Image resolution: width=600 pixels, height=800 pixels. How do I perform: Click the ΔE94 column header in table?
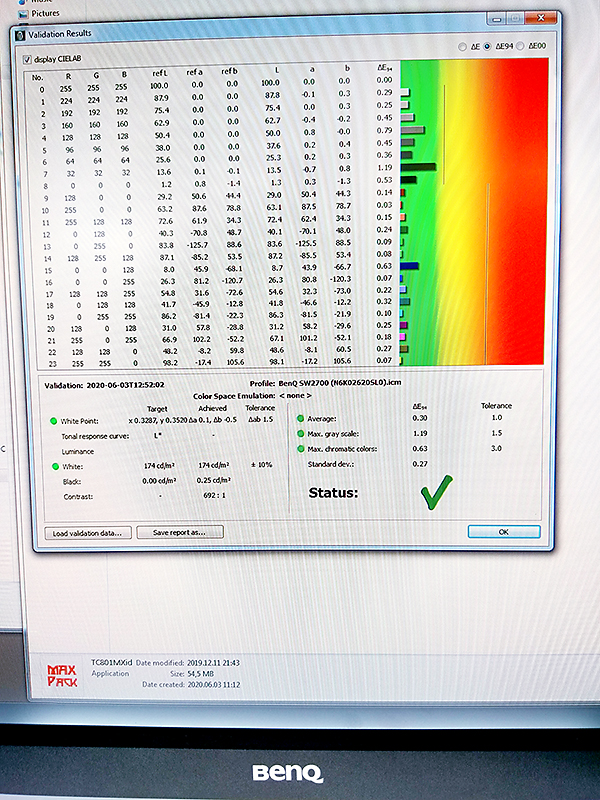(x=385, y=68)
